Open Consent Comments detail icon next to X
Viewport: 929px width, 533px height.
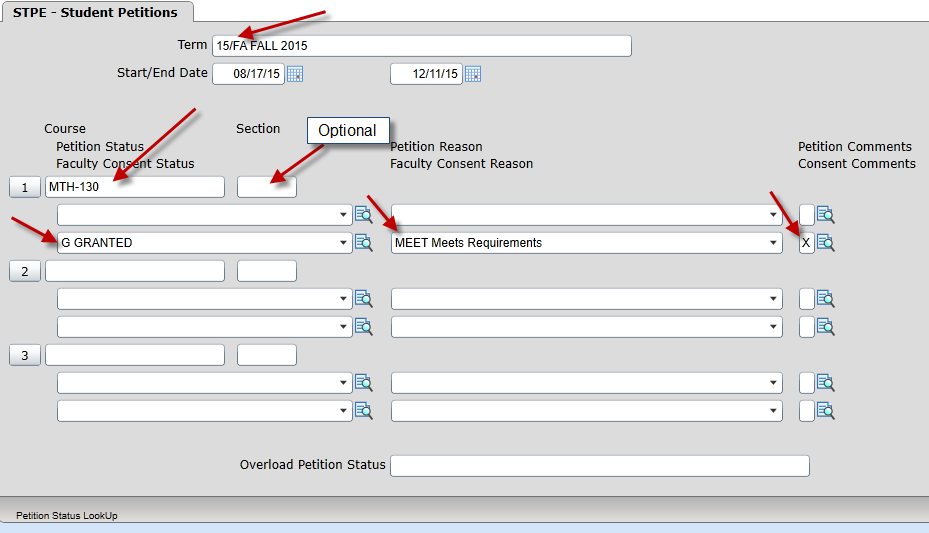coord(826,243)
